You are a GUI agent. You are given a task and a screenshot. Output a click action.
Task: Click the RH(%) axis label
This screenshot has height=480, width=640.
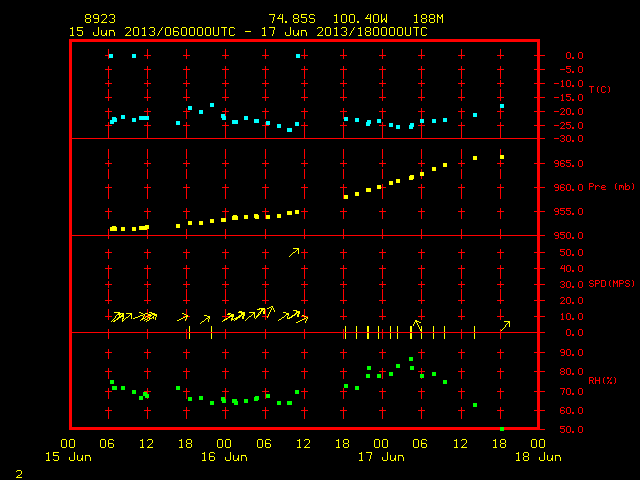(x=602, y=380)
